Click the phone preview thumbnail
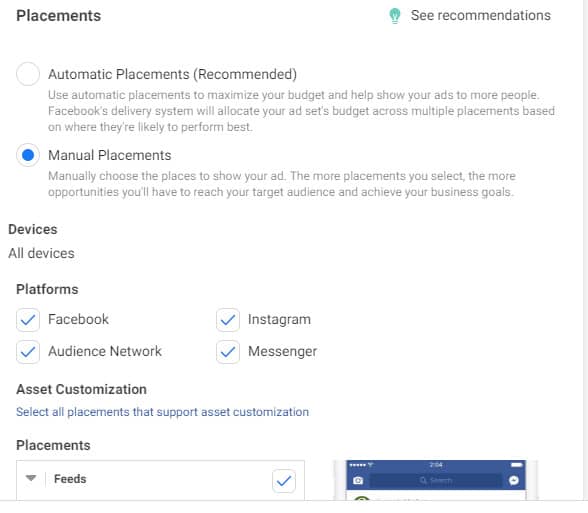The width and height of the screenshot is (588, 513). [x=436, y=480]
